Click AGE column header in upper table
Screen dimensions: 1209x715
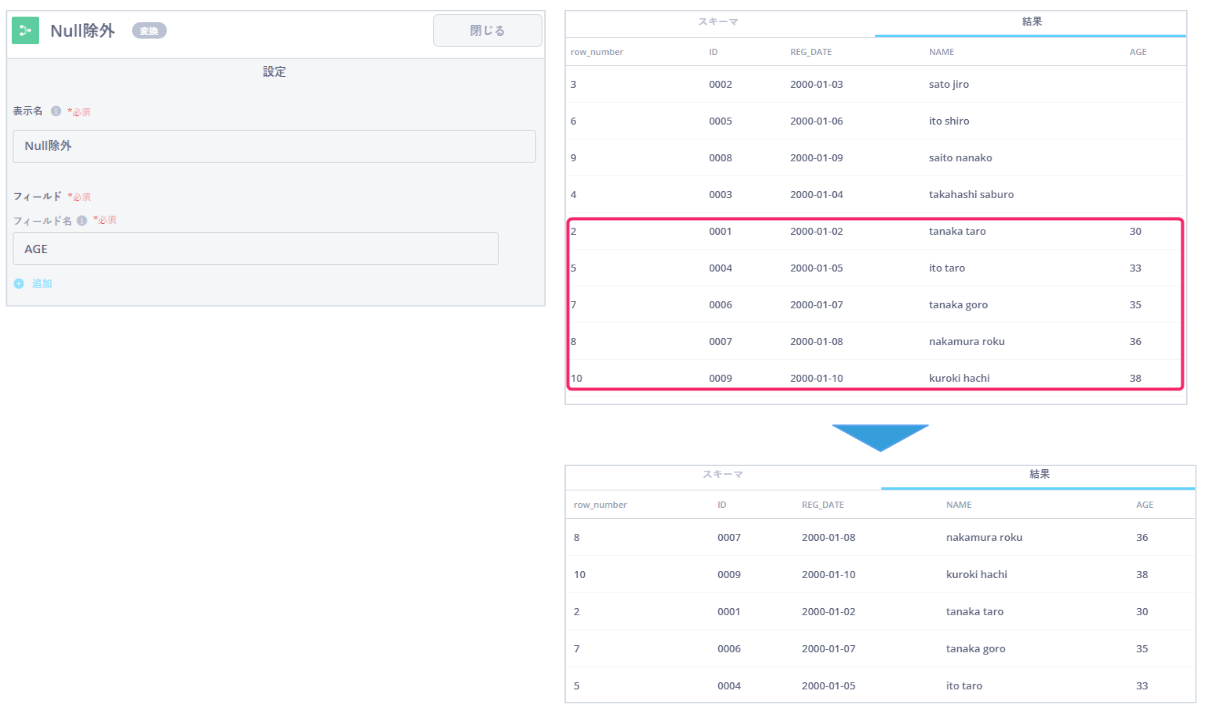pos(1138,52)
